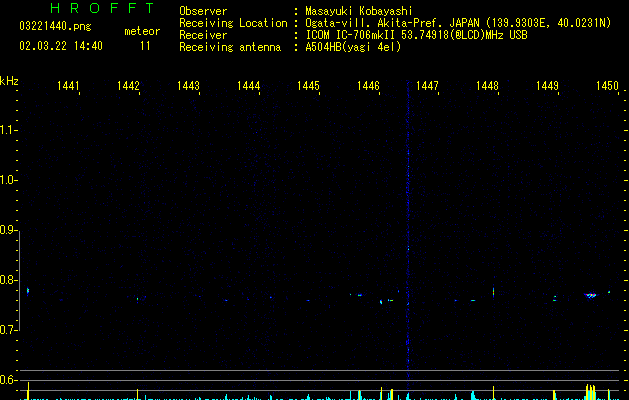Screen dimensions: 629x400
Task: Select the filename 03221440.png
Action: pyautogui.click(x=55, y=26)
